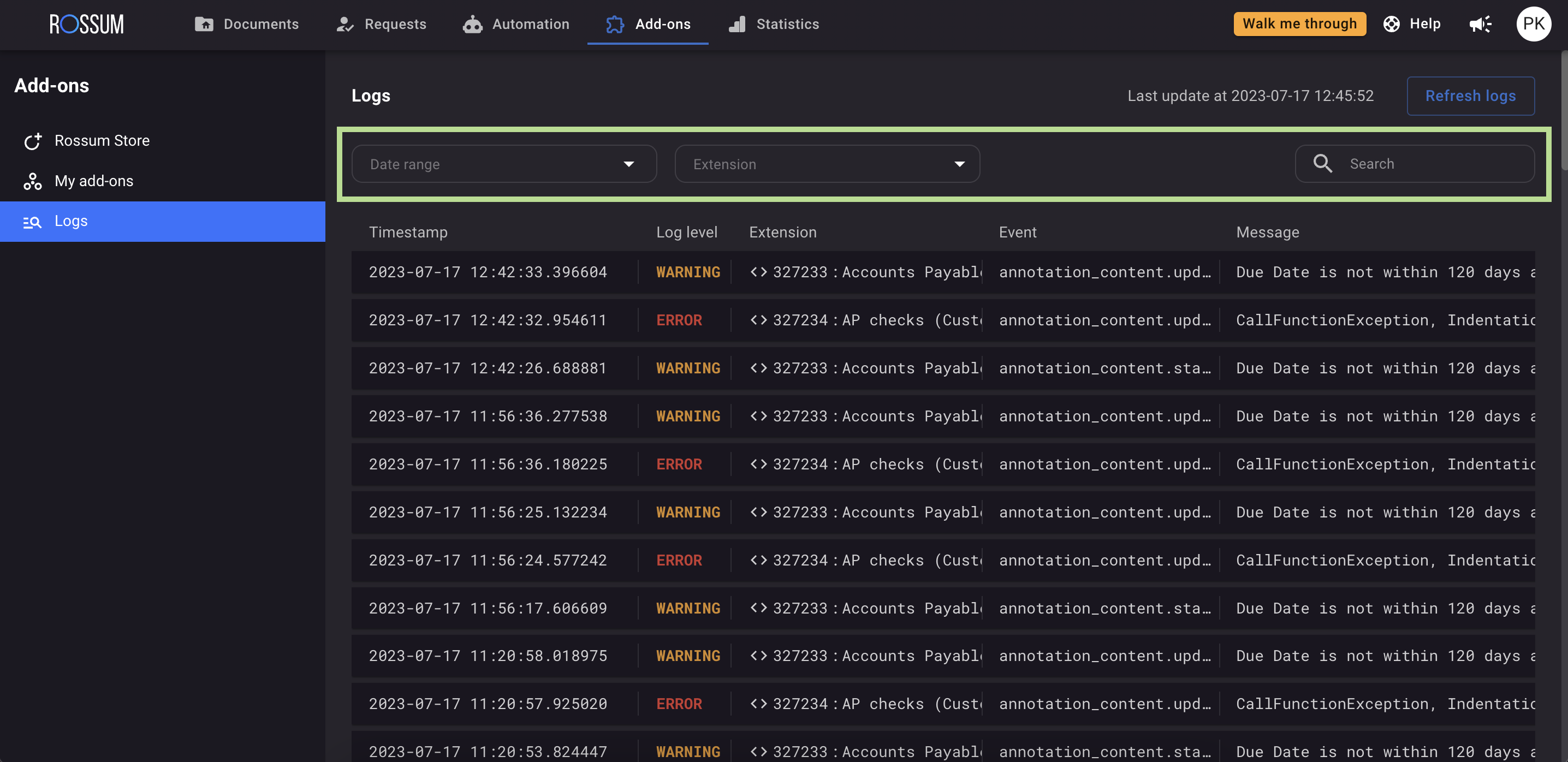Click the Help lifebuoy icon
Image resolution: width=1568 pixels, height=762 pixels.
pos(1392,25)
